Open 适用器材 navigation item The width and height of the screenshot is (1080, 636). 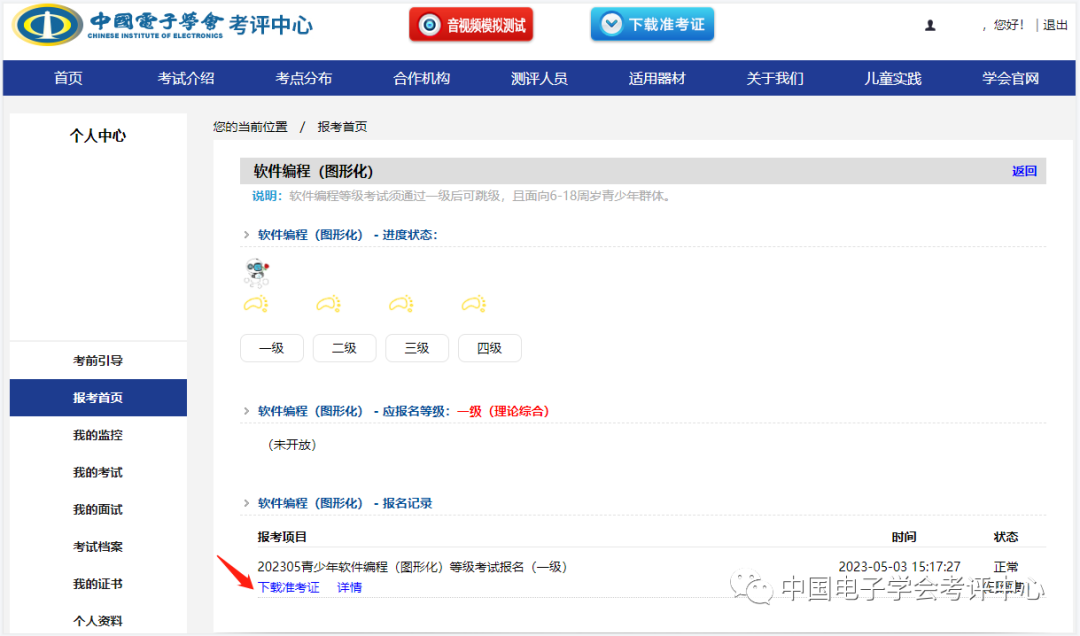tap(657, 78)
